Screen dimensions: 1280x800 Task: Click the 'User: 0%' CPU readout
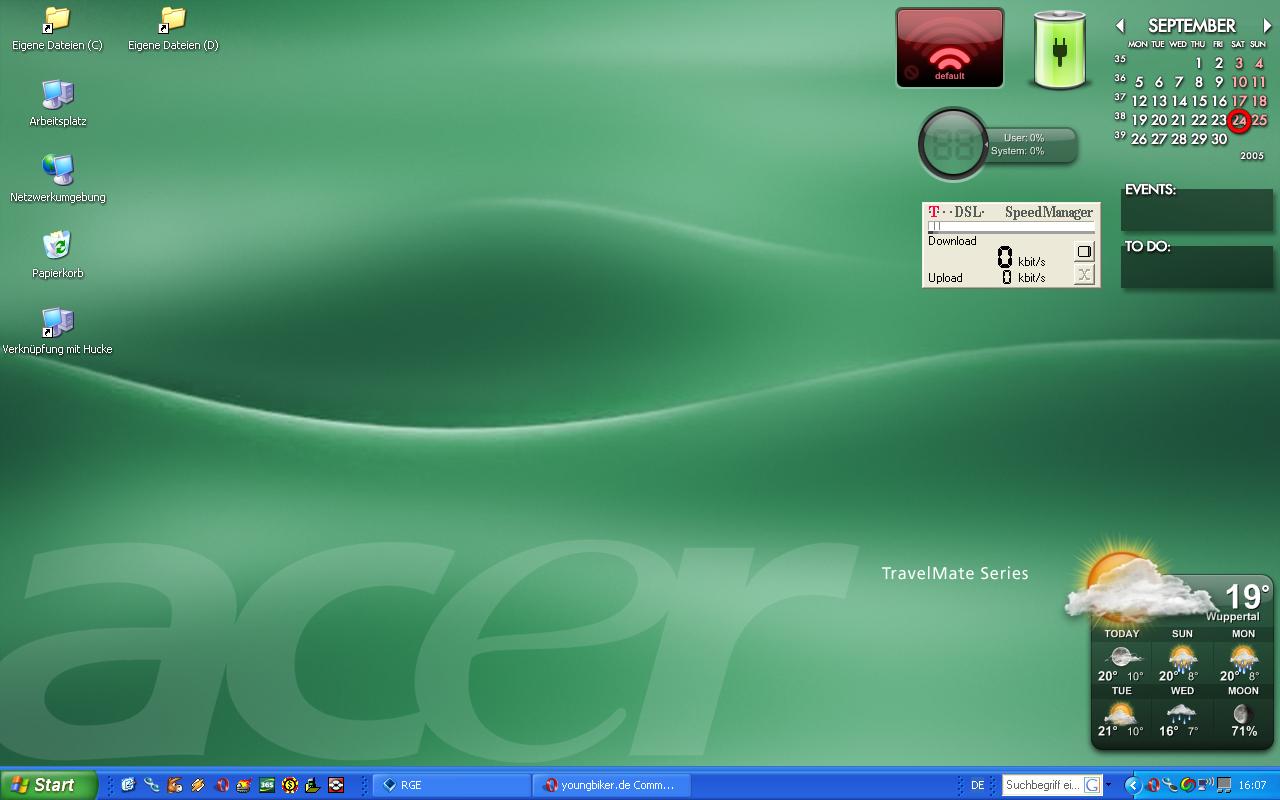pyautogui.click(x=1023, y=138)
